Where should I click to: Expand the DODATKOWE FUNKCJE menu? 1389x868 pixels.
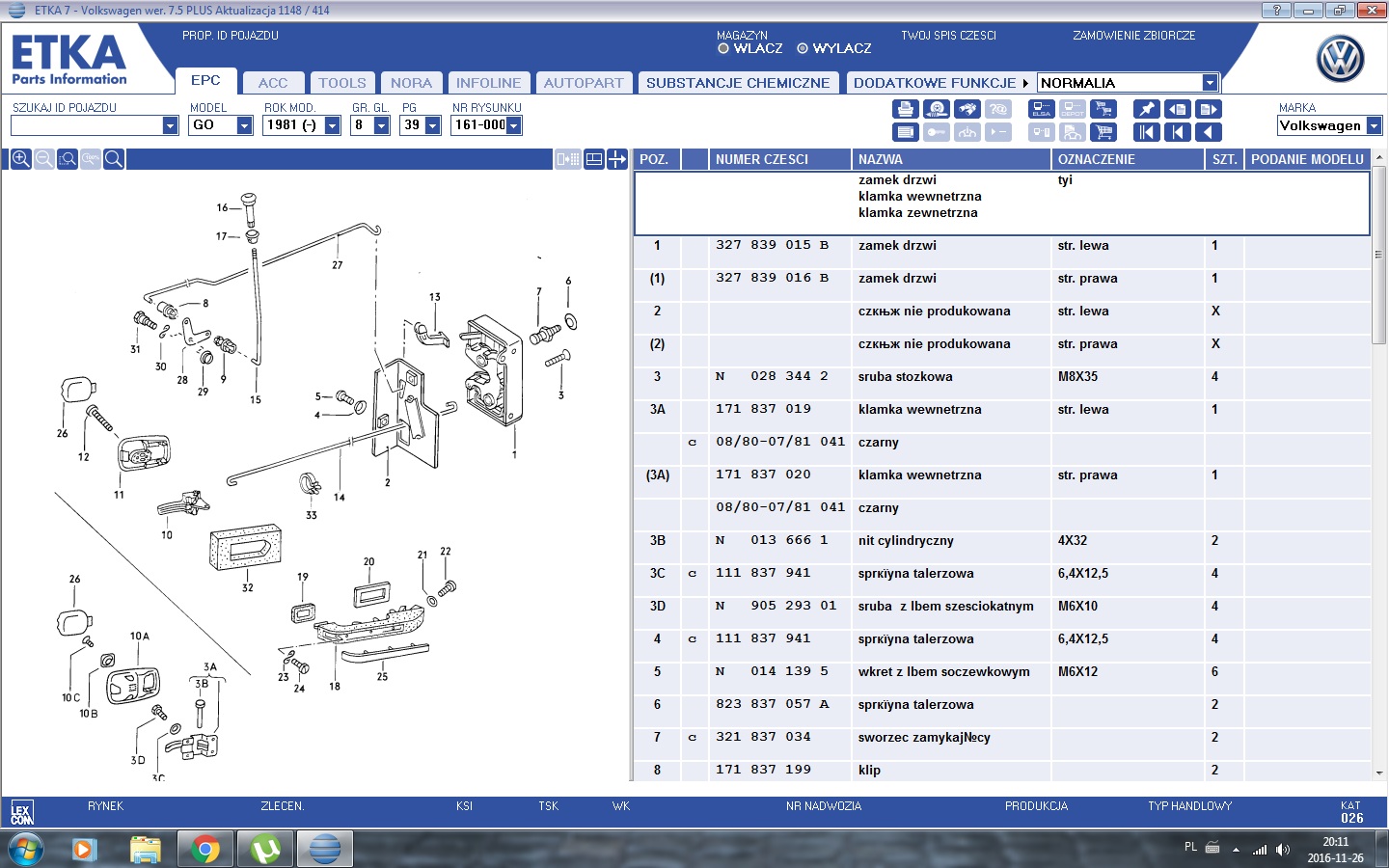pos(940,83)
